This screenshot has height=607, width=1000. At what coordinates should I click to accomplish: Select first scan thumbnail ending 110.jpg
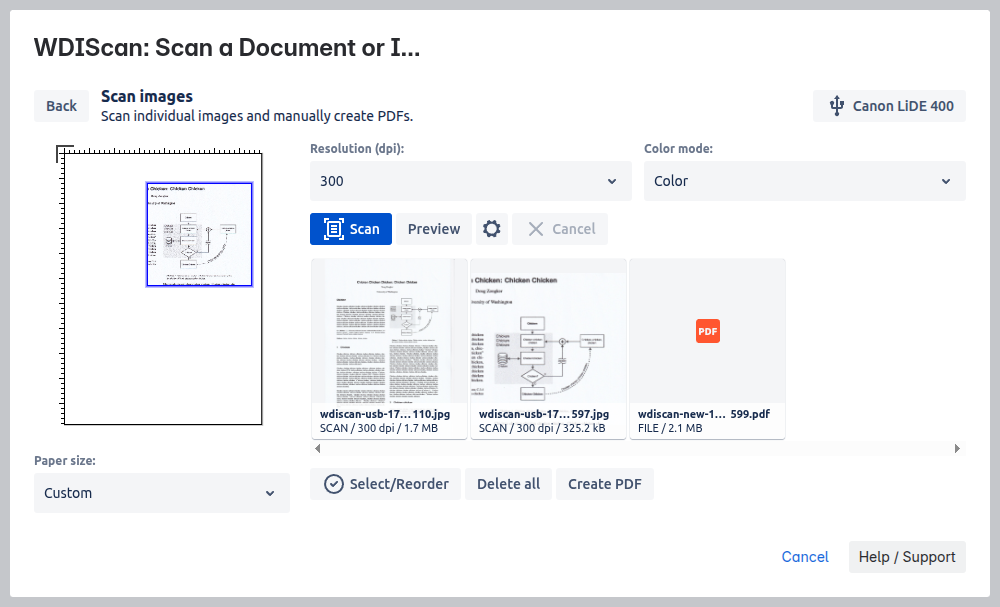pyautogui.click(x=389, y=348)
